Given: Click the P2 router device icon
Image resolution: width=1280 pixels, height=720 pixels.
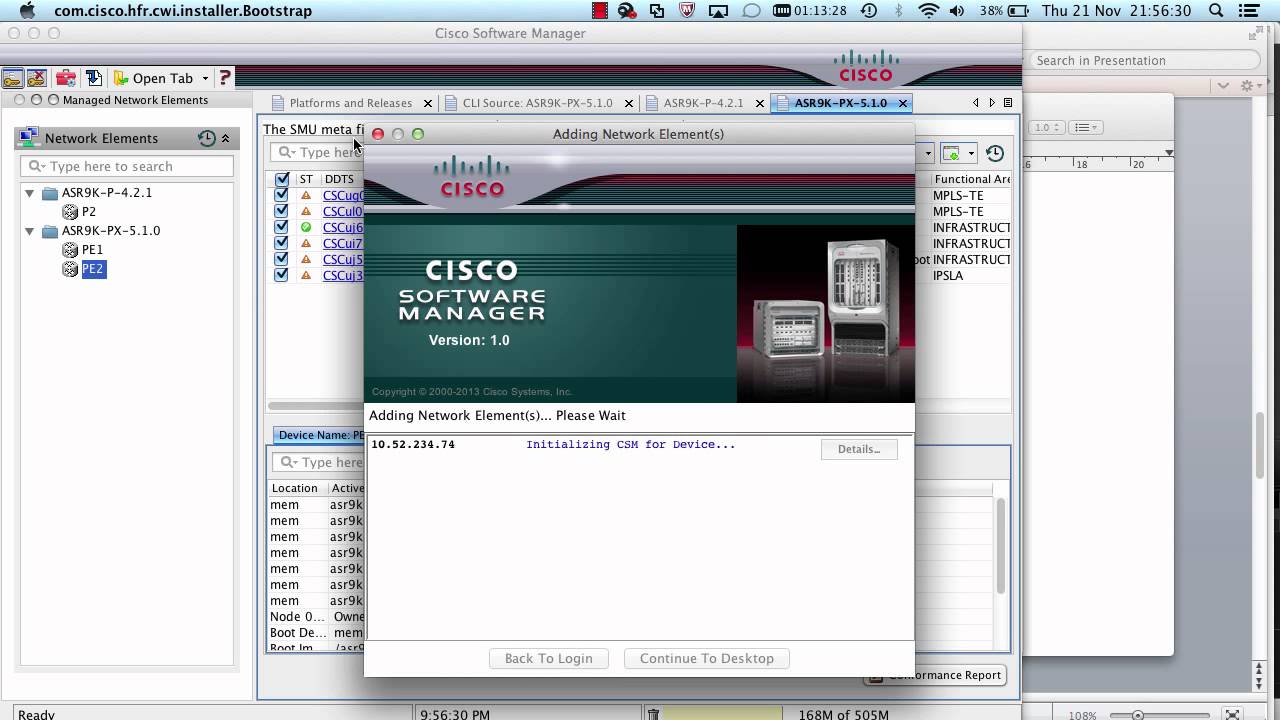Looking at the screenshot, I should pyautogui.click(x=70, y=212).
